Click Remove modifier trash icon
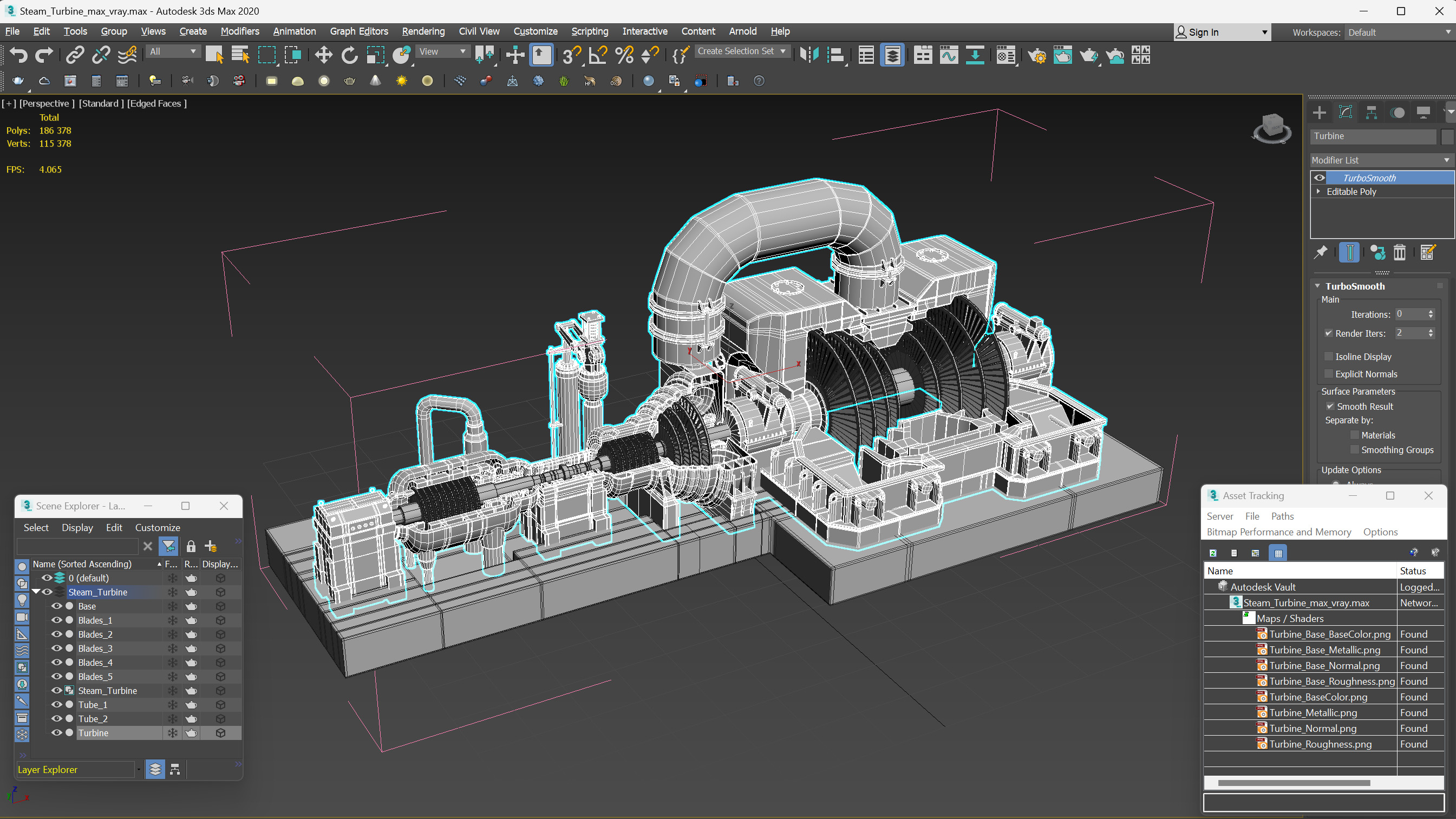Viewport: 1456px width, 819px height. point(1399,253)
